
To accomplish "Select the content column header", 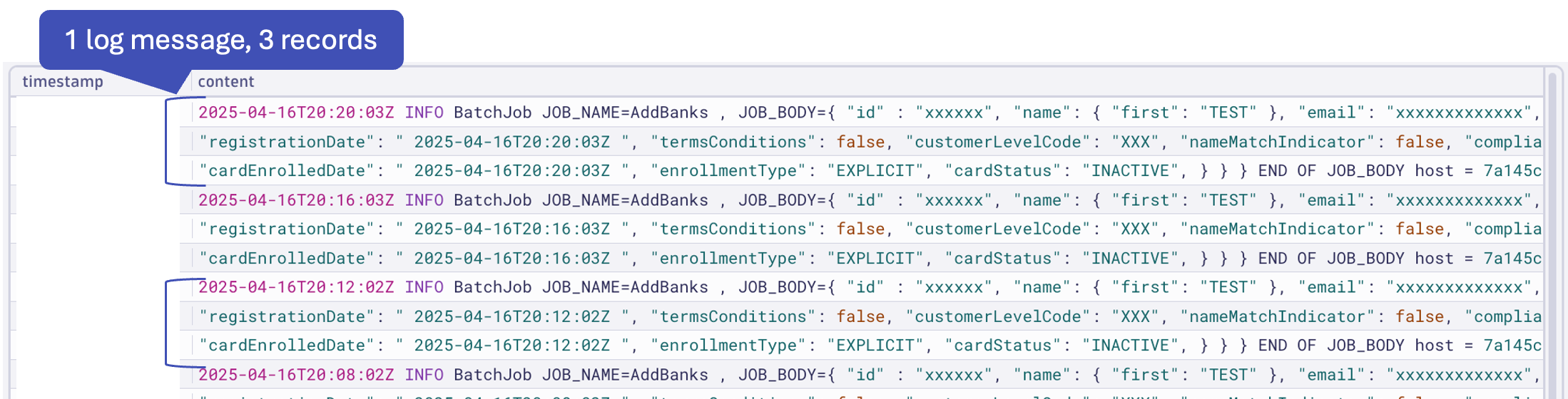I will coord(225,82).
